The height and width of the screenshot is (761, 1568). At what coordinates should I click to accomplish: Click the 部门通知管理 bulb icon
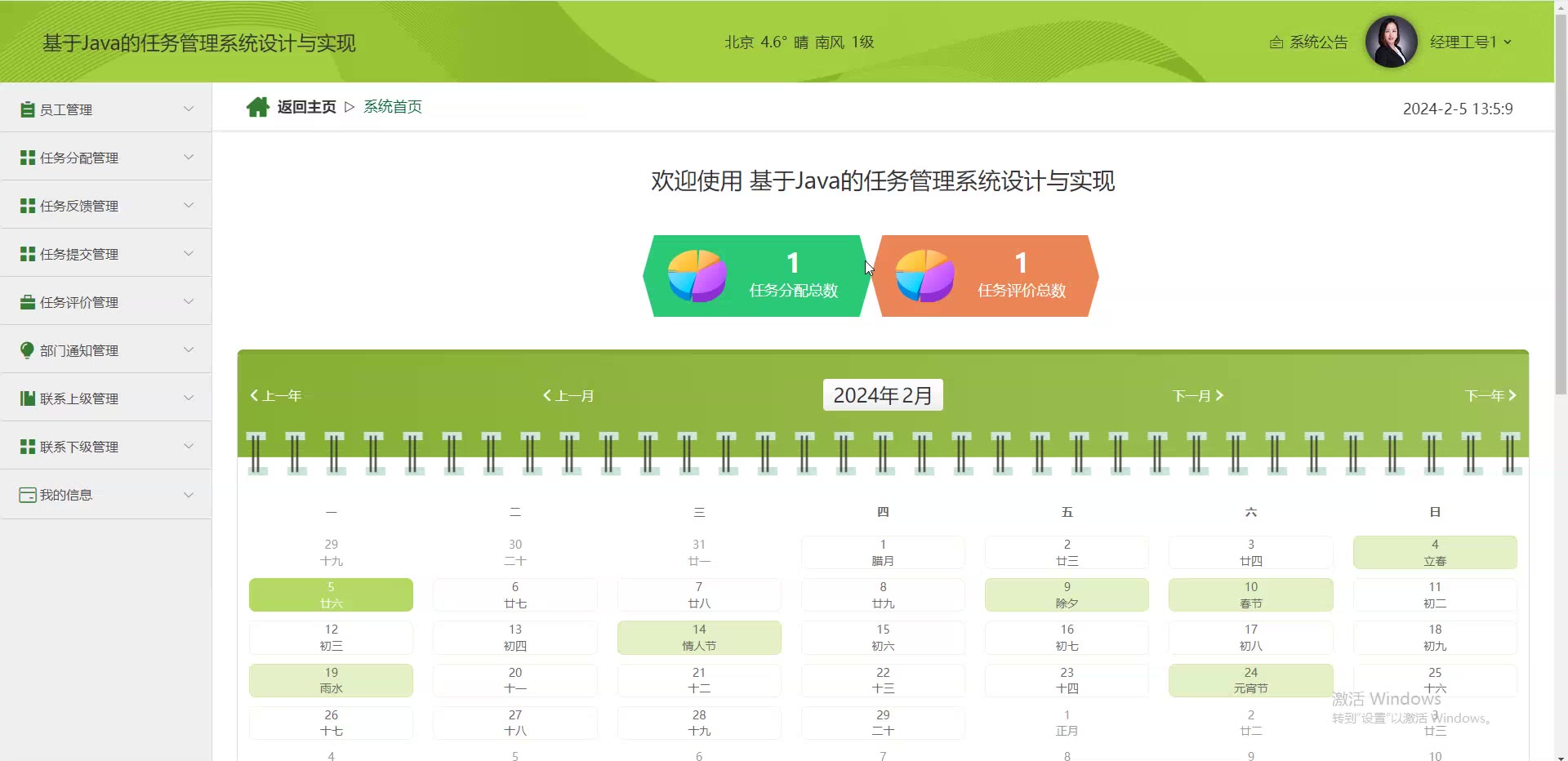[27, 350]
